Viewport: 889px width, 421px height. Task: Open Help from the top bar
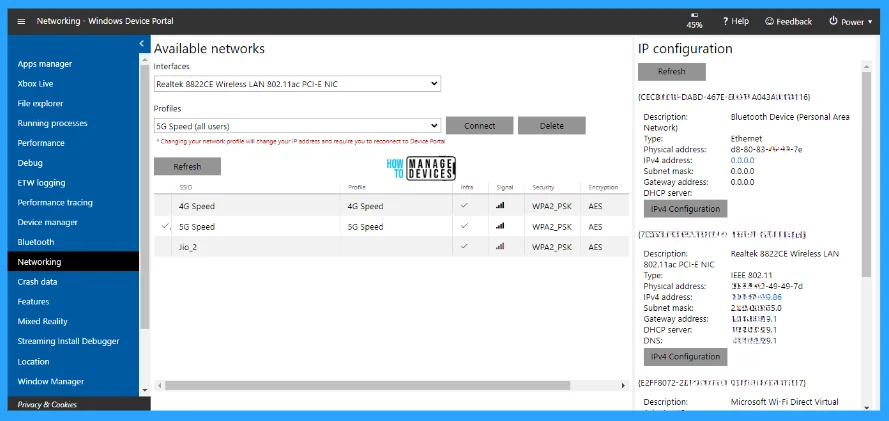pyautogui.click(x=735, y=22)
